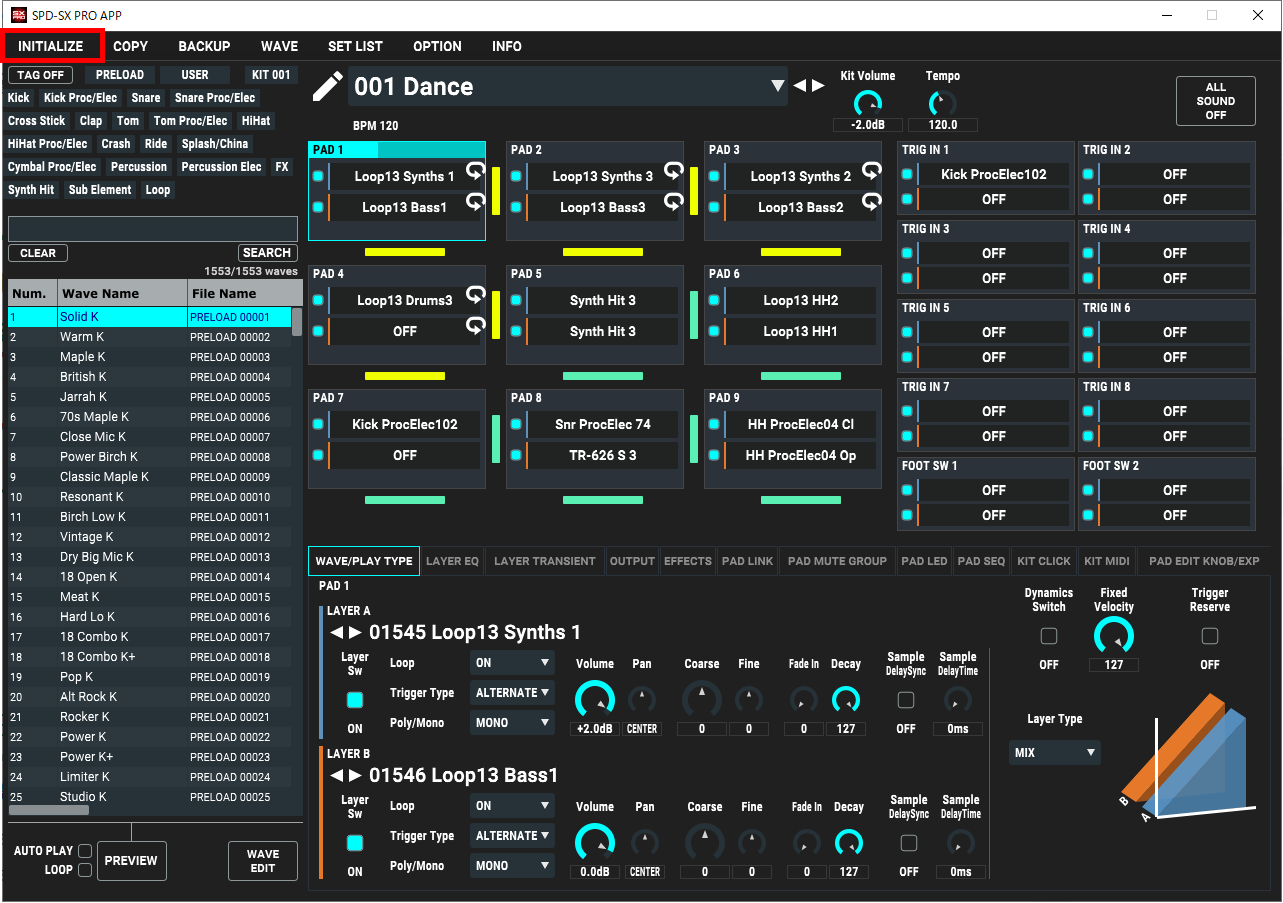The height and width of the screenshot is (903, 1283).
Task: Click the left arrow for previous kit
Action: [799, 86]
